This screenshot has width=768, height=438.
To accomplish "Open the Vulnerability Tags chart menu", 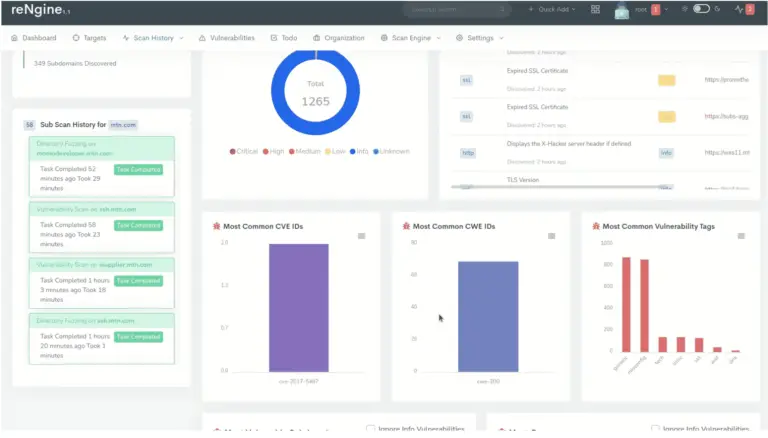I will point(741,236).
